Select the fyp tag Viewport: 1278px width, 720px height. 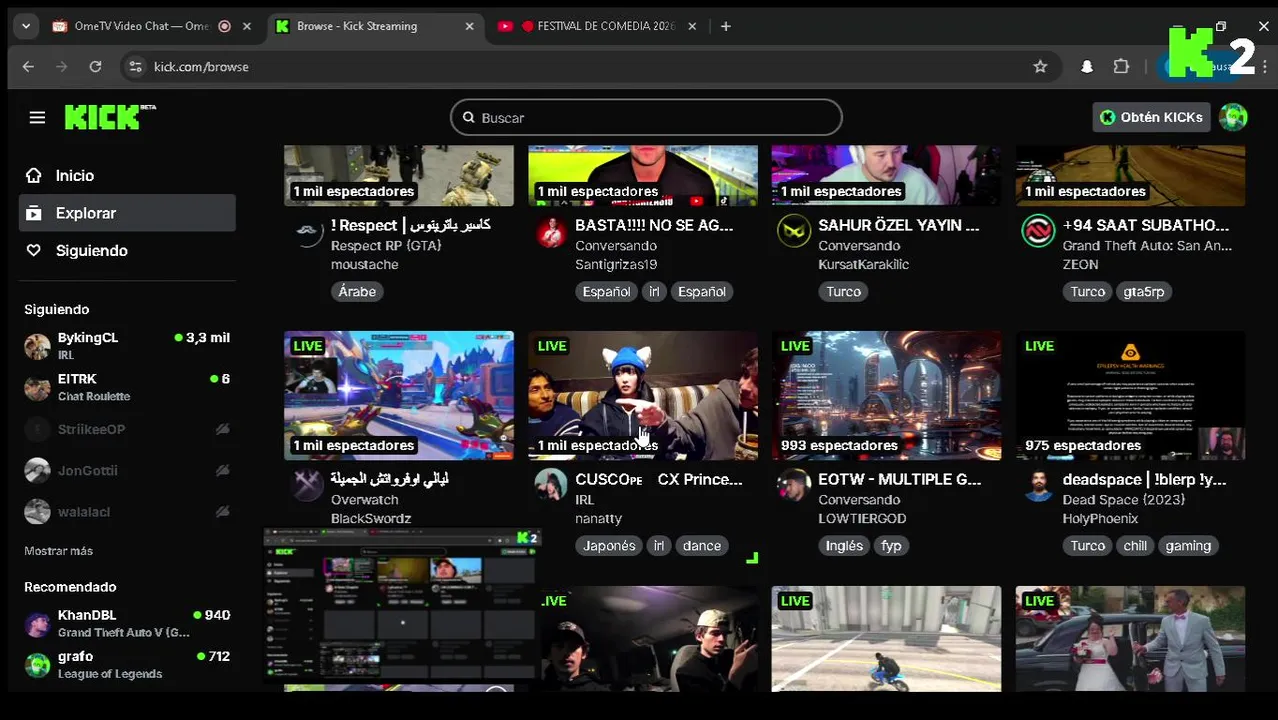891,546
